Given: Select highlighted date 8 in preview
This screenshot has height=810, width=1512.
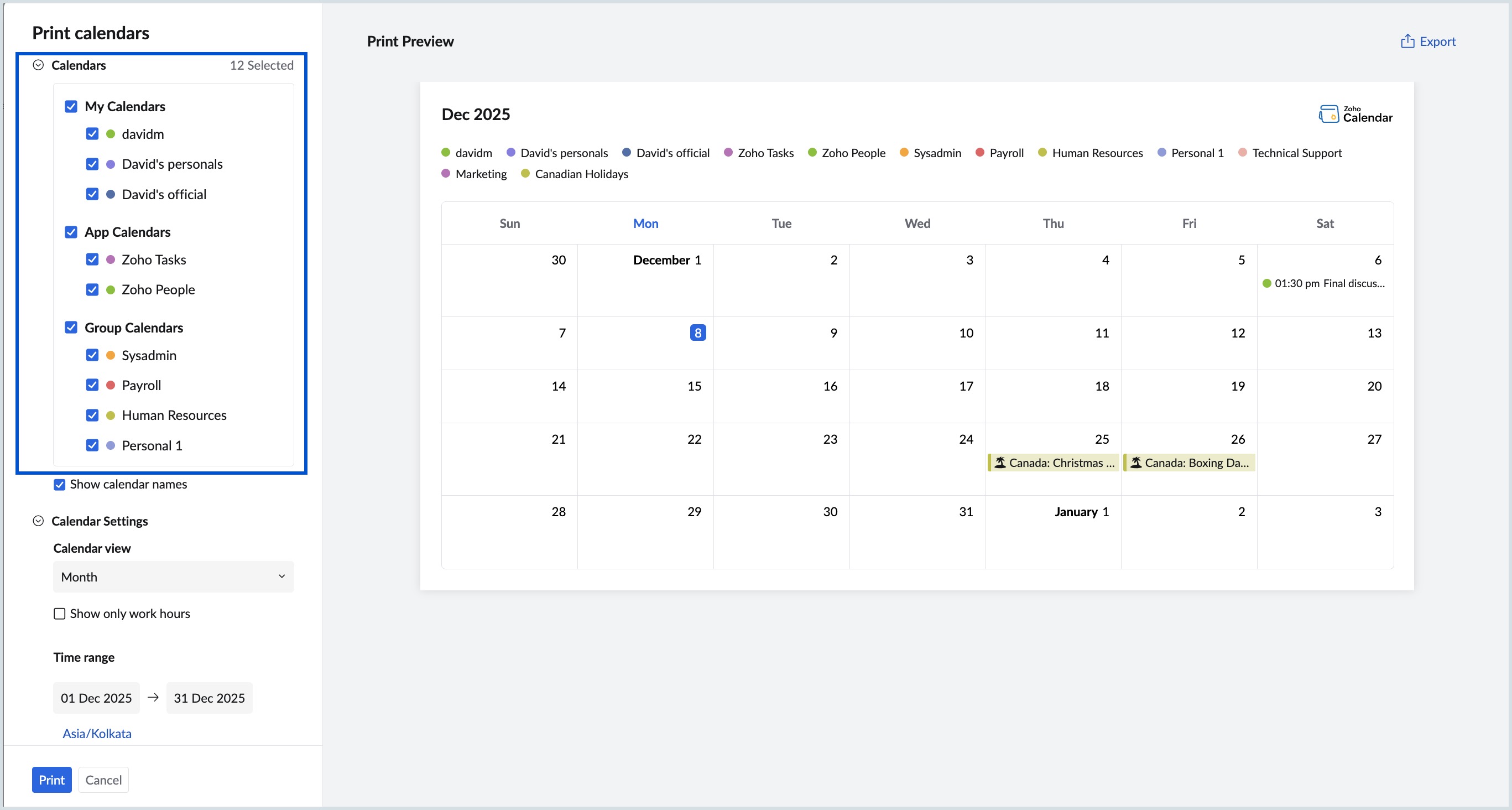Looking at the screenshot, I should coord(697,333).
